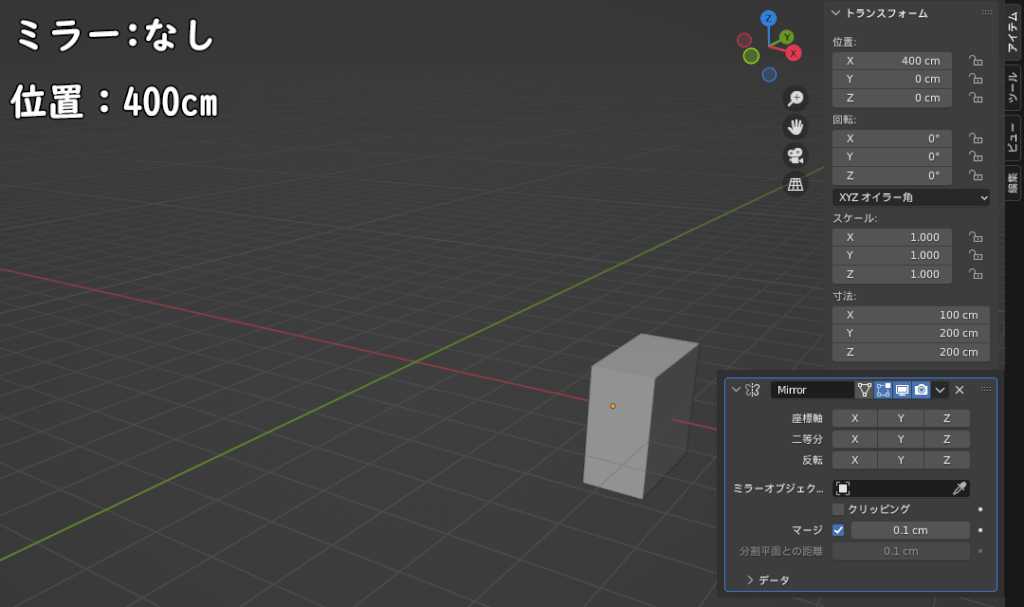Toggle the 二等分 X bisect button
This screenshot has height=607, width=1024.
[855, 439]
